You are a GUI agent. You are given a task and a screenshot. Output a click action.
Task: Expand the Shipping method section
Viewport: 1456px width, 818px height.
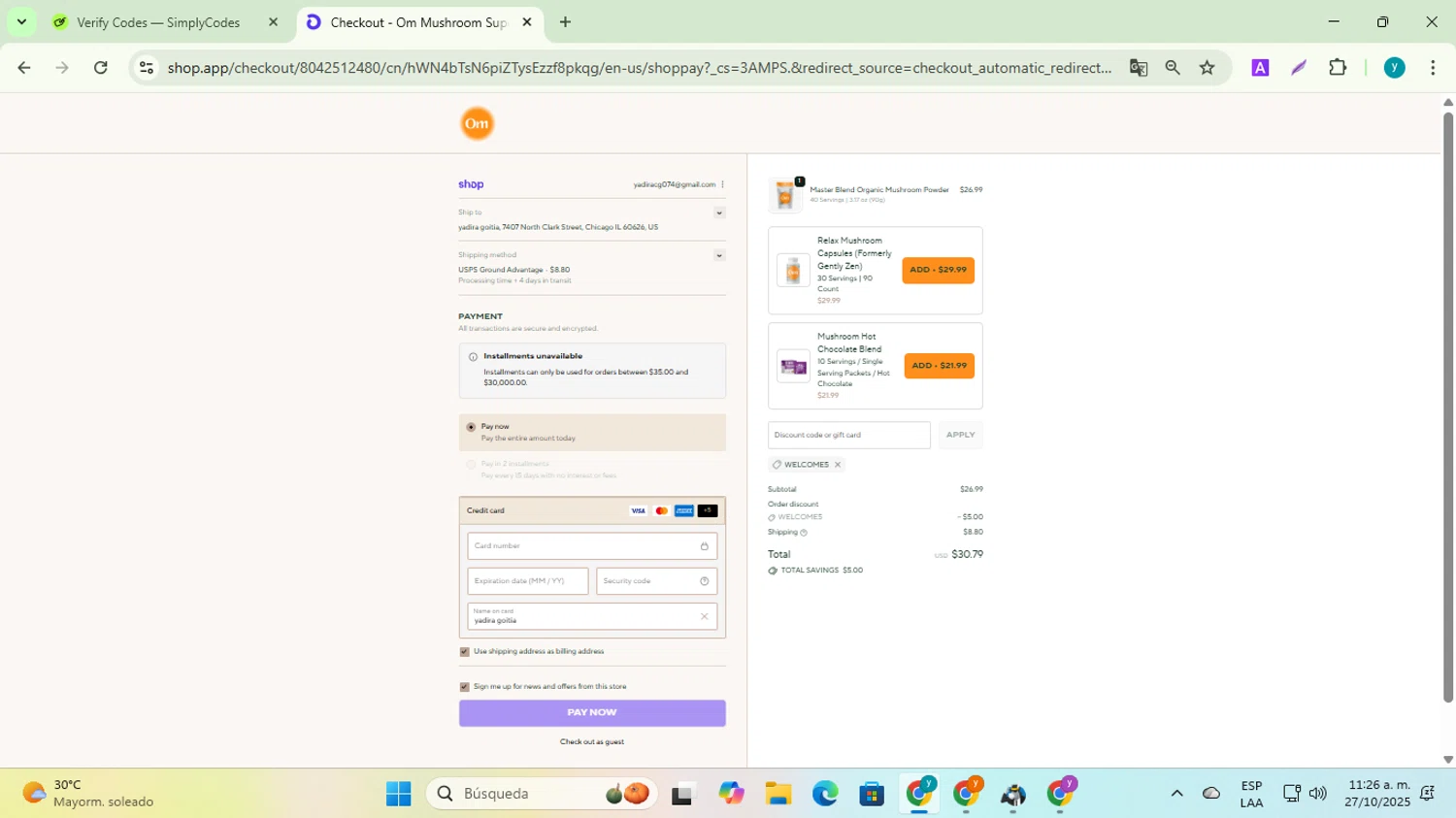[719, 255]
